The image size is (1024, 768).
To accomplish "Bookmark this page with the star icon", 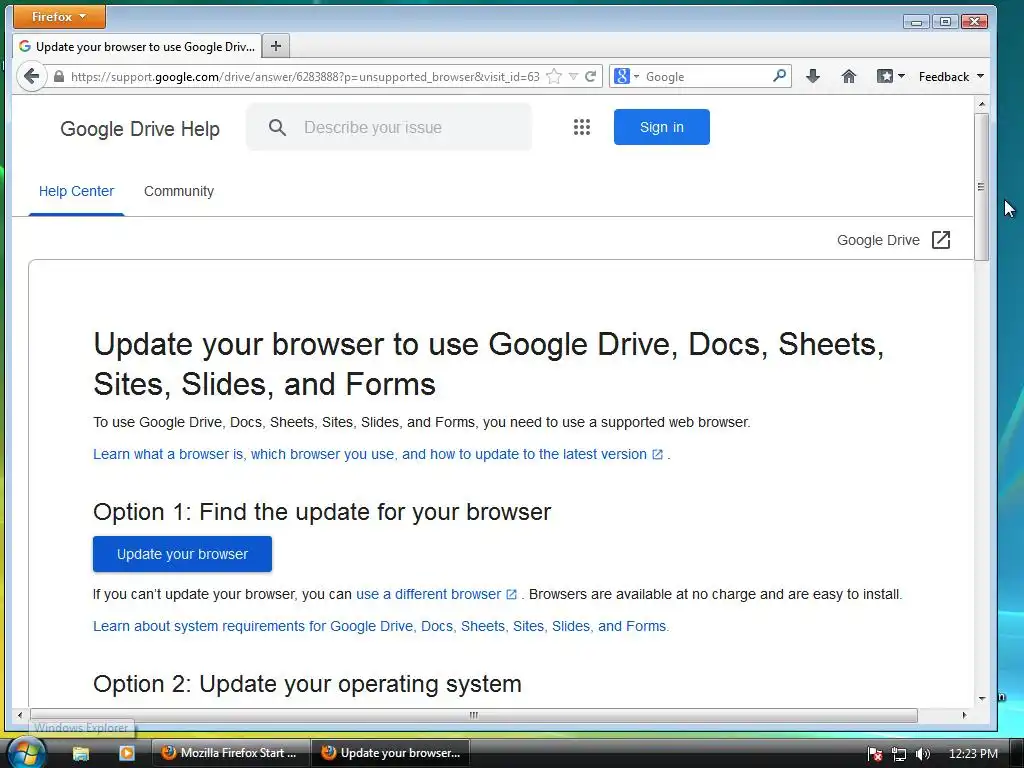I will pos(554,76).
